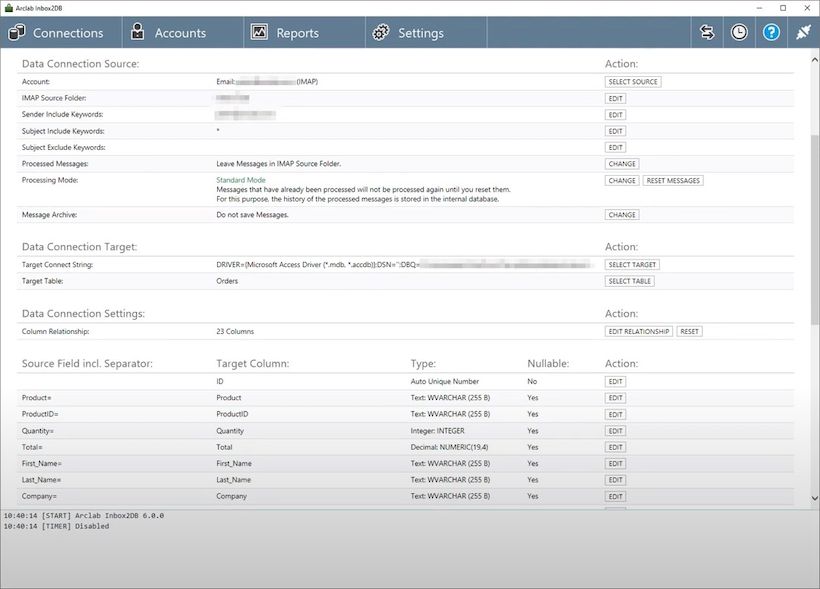This screenshot has height=589, width=820.
Task: Click the data sync arrows icon
Action: (706, 31)
